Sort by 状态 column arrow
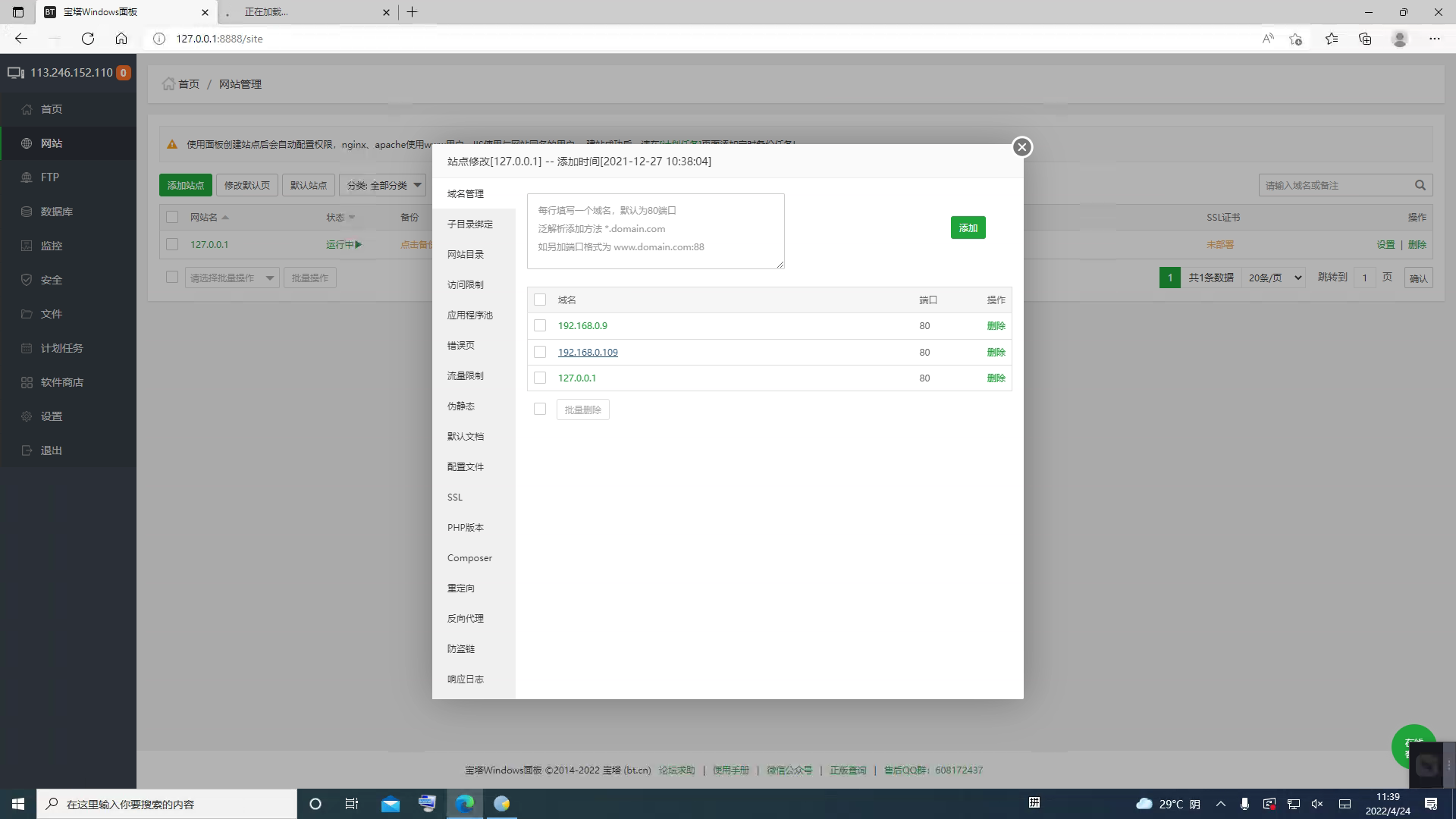1456x819 pixels. (352, 218)
